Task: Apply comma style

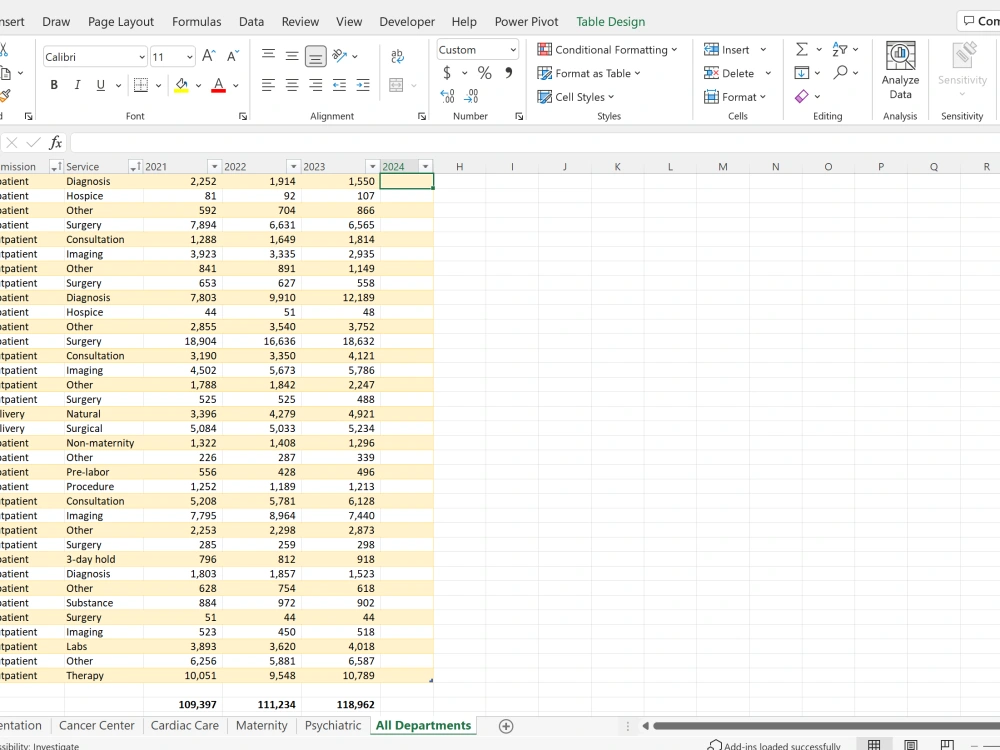Action: pos(508,73)
